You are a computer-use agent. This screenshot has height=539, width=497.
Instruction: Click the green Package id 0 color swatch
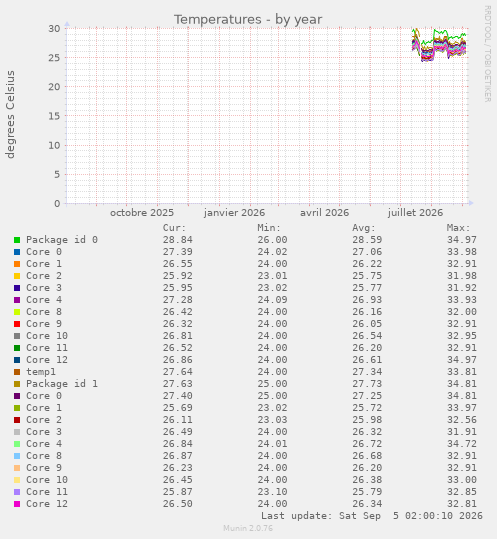point(17,240)
